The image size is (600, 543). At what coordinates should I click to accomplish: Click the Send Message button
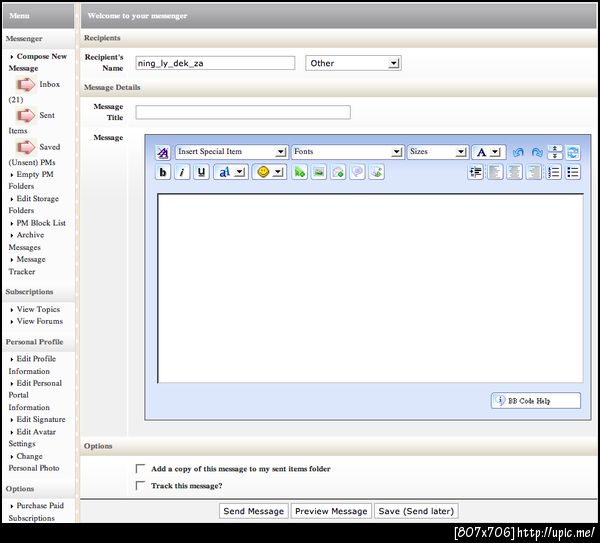click(253, 511)
